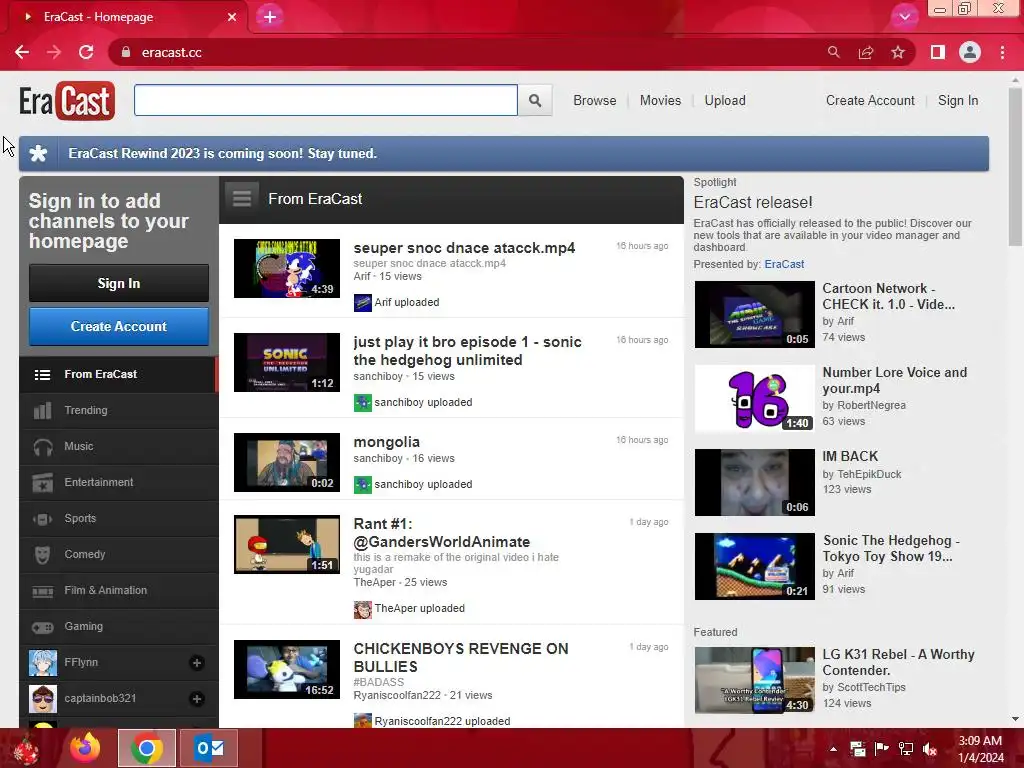This screenshot has height=768, width=1024.
Task: Click blue Create Account sidebar button
Action: (119, 327)
